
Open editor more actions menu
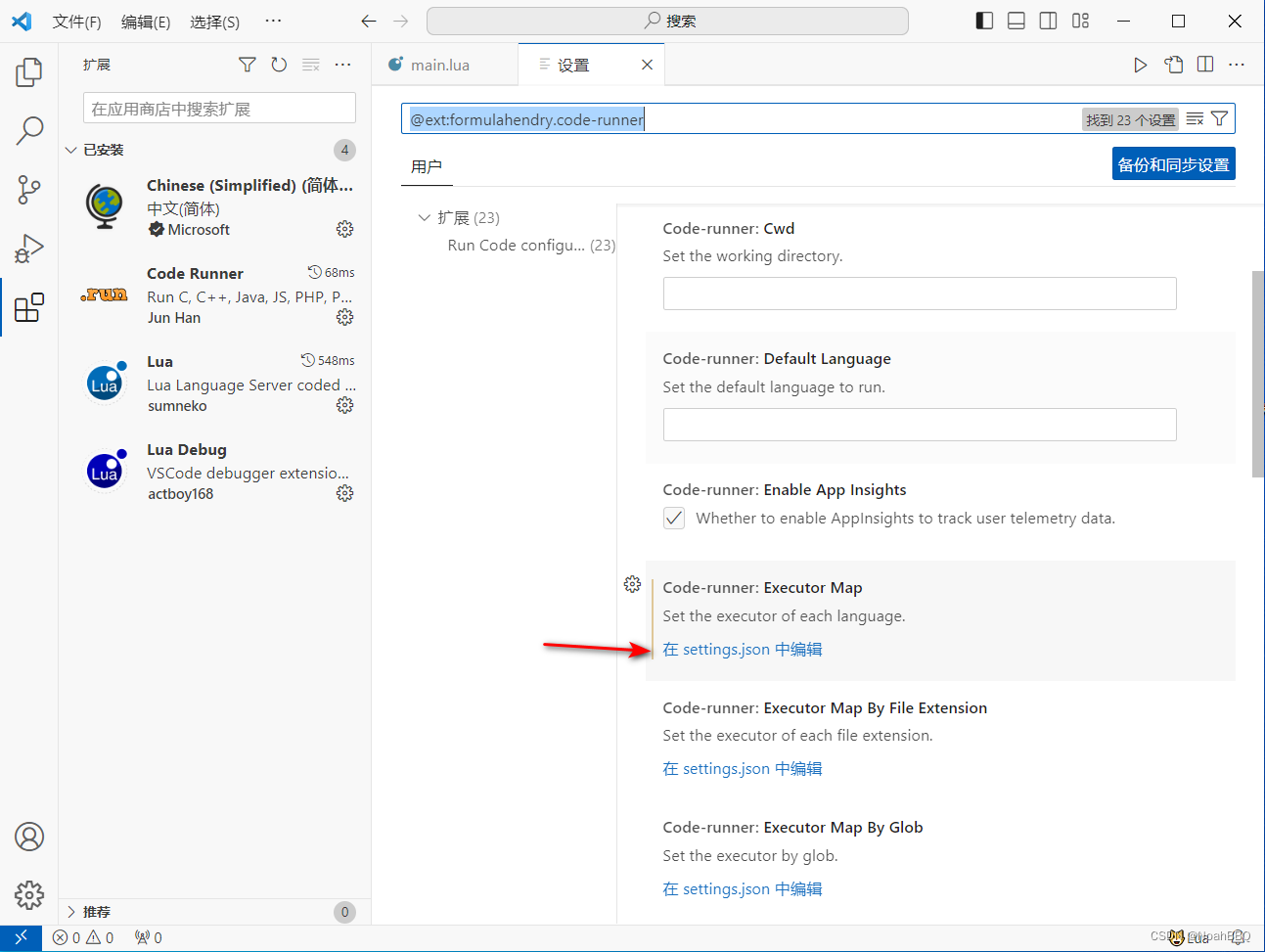(1237, 65)
